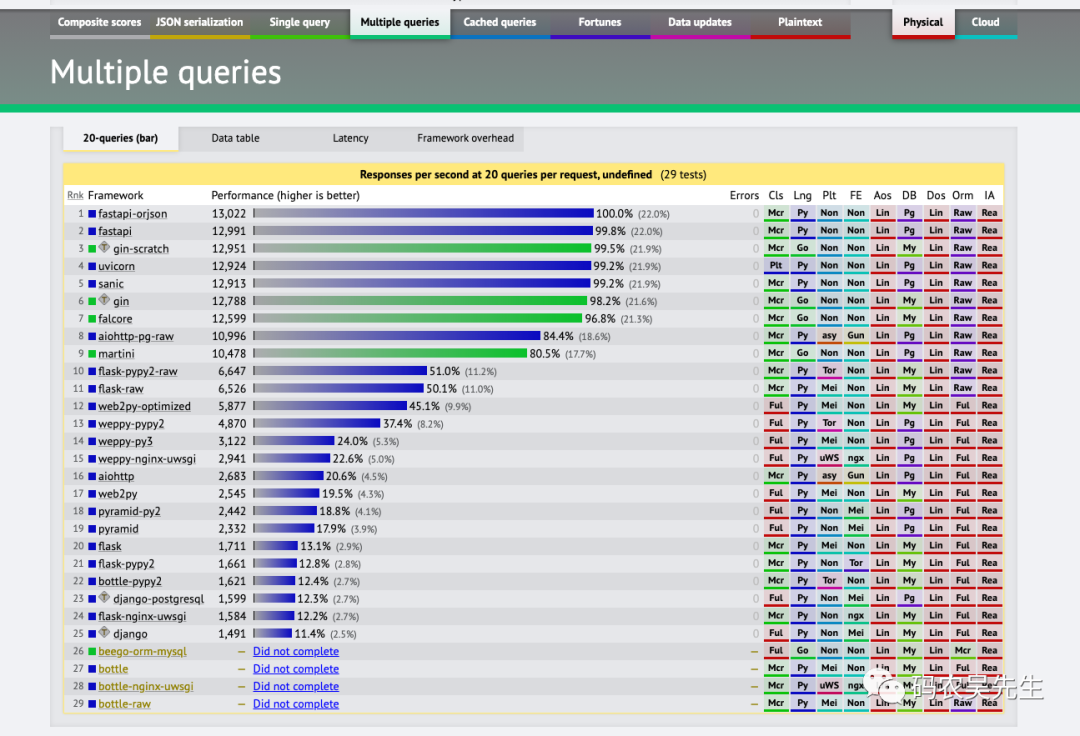Open the web2py-optimized framework link

145,406
